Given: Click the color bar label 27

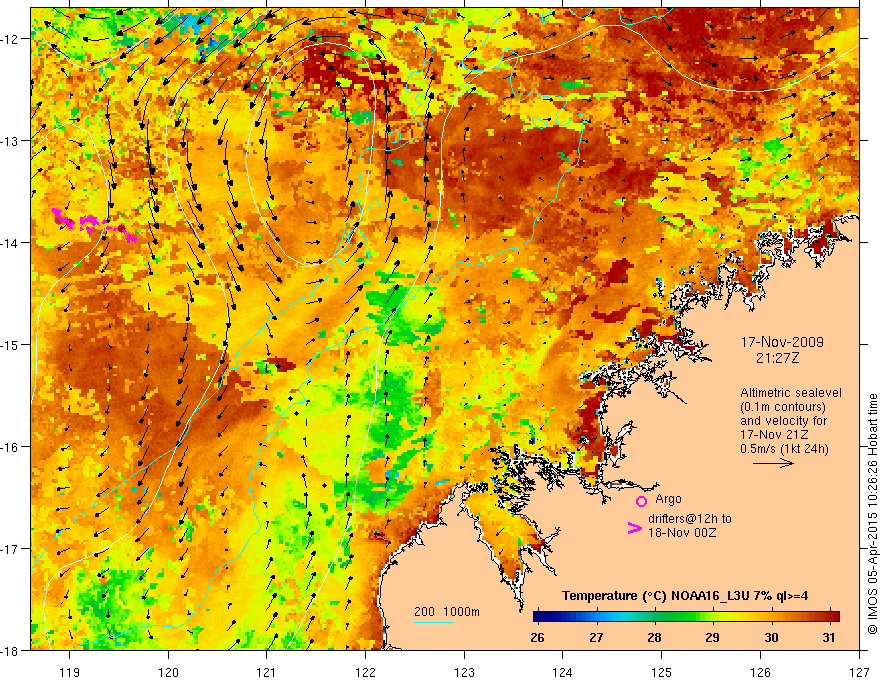Looking at the screenshot, I should click(x=596, y=638).
